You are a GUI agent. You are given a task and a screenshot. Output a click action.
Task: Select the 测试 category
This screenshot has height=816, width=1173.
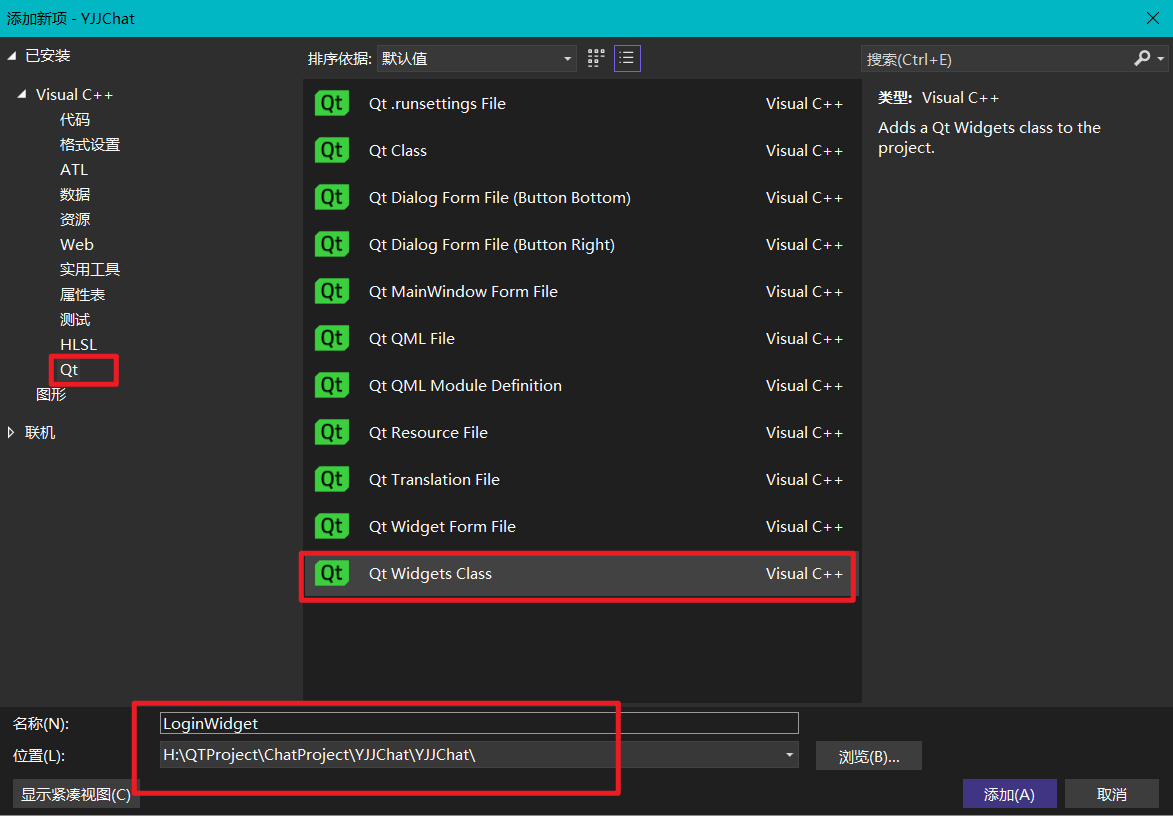(x=75, y=319)
